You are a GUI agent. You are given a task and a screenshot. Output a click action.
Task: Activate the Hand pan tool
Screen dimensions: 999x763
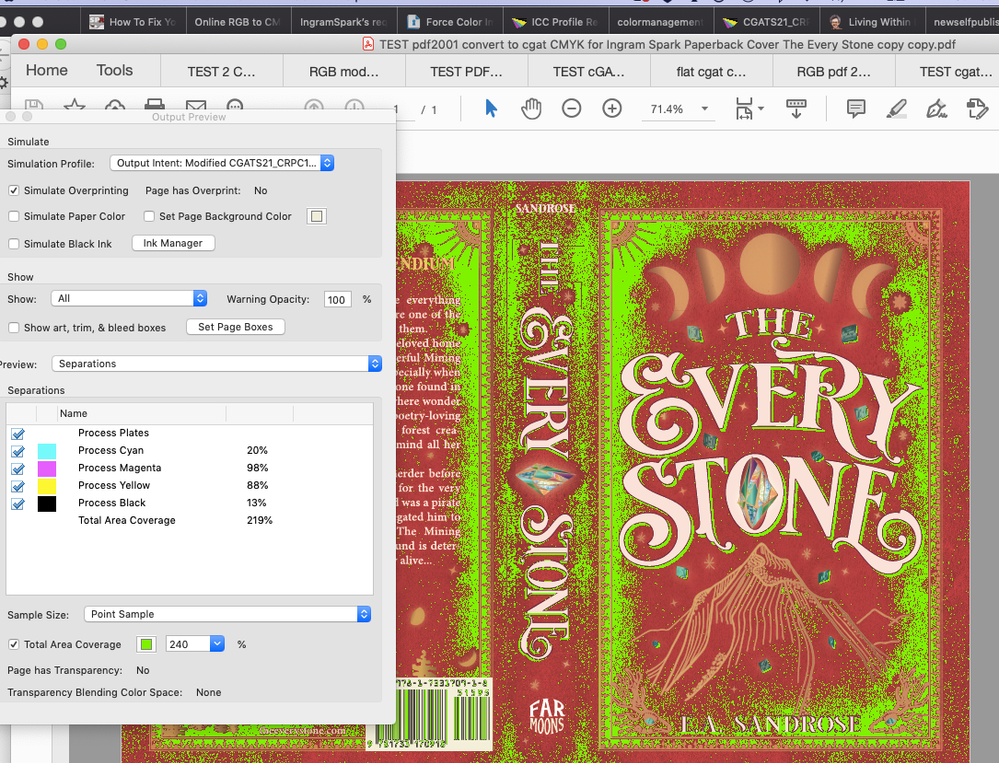(x=531, y=109)
